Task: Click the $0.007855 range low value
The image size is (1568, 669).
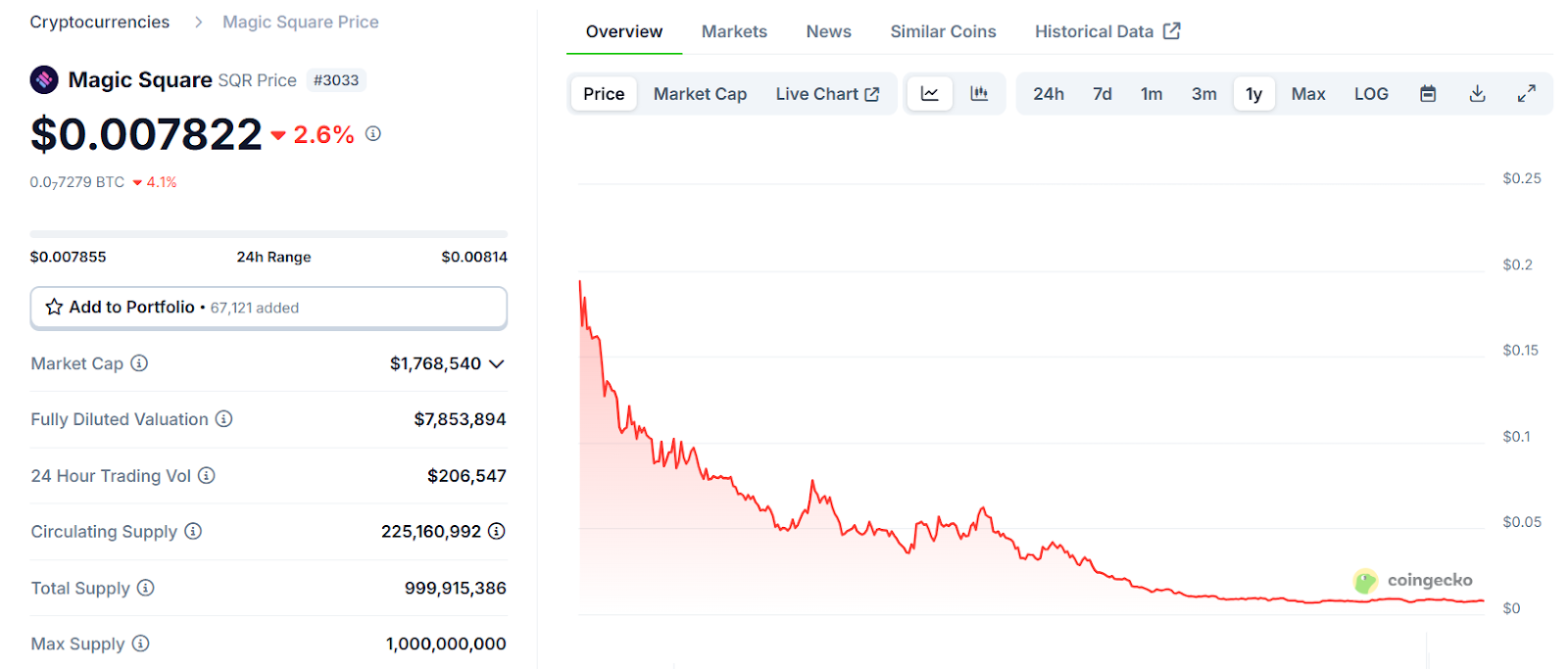Action: click(x=68, y=257)
